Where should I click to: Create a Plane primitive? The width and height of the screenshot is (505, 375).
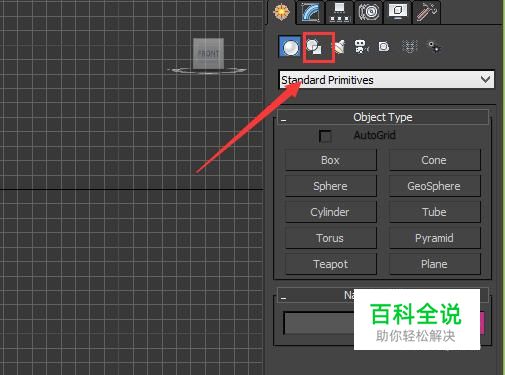tap(434, 264)
